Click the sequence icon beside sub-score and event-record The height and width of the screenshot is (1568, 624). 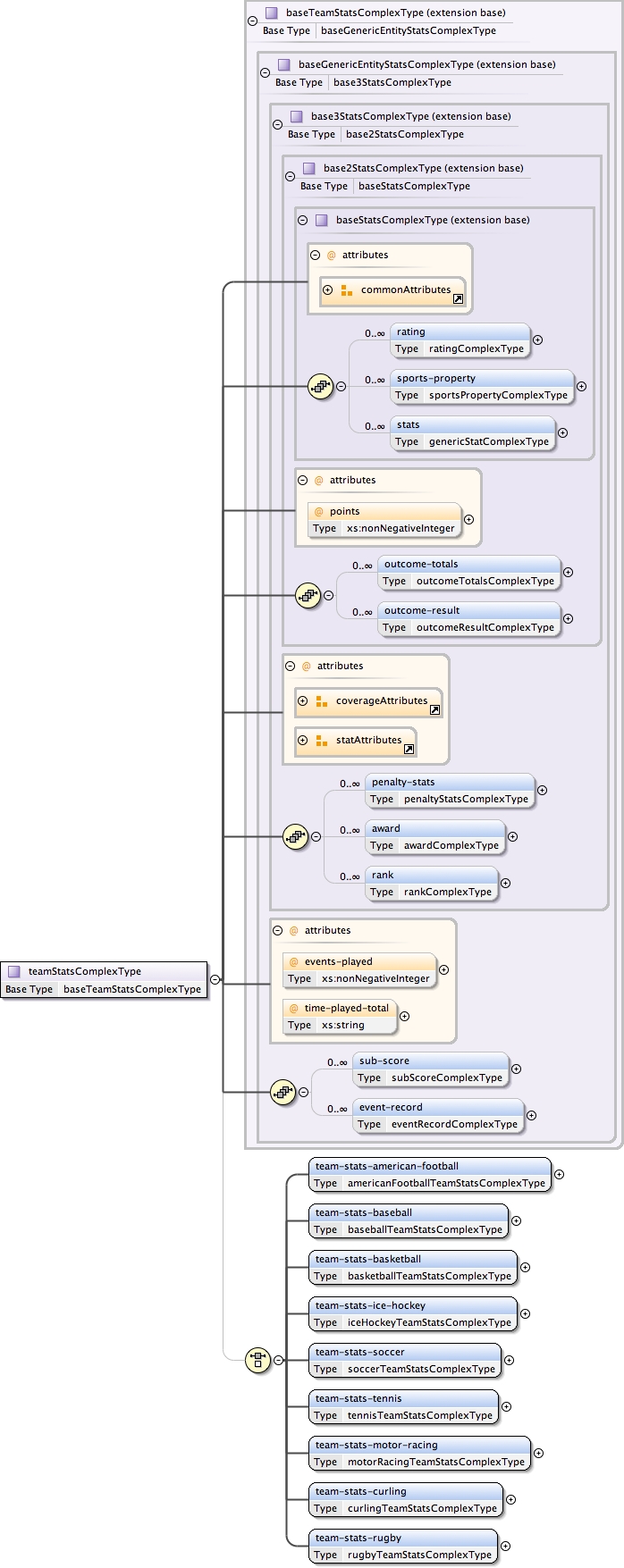coord(282,1092)
